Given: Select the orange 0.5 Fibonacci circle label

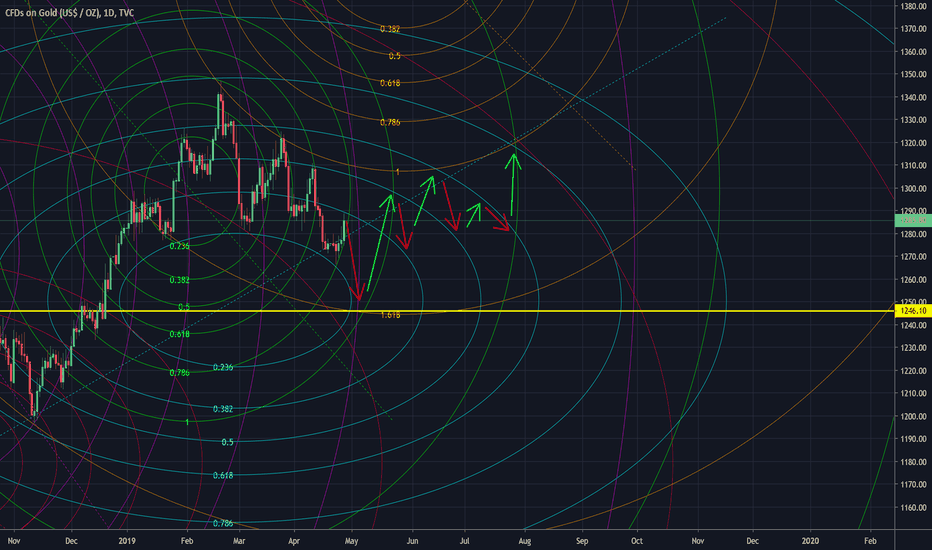Looking at the screenshot, I should (x=395, y=56).
